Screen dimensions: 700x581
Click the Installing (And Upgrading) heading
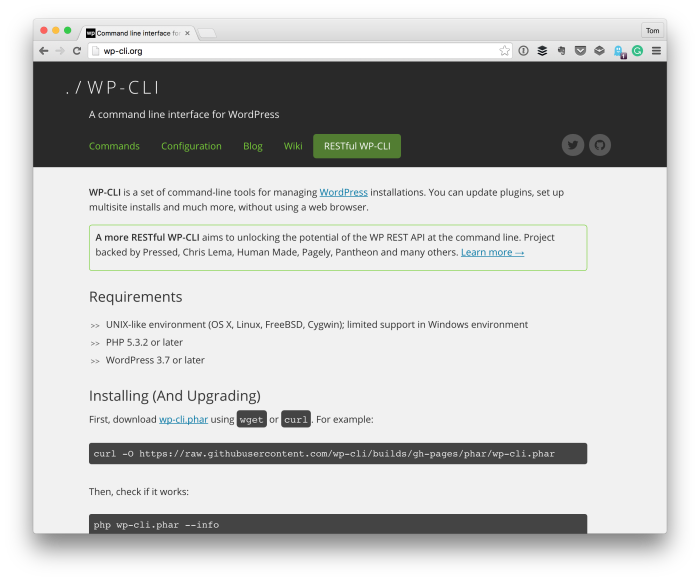(x=175, y=396)
